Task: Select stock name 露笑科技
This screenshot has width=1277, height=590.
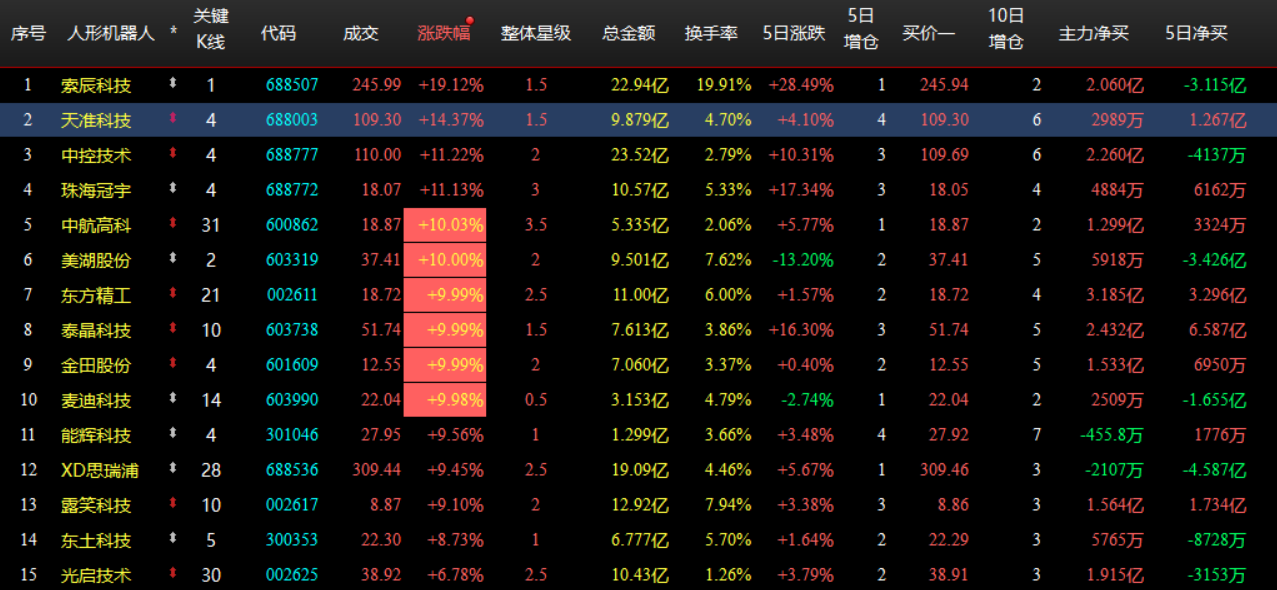Action: click(x=96, y=505)
